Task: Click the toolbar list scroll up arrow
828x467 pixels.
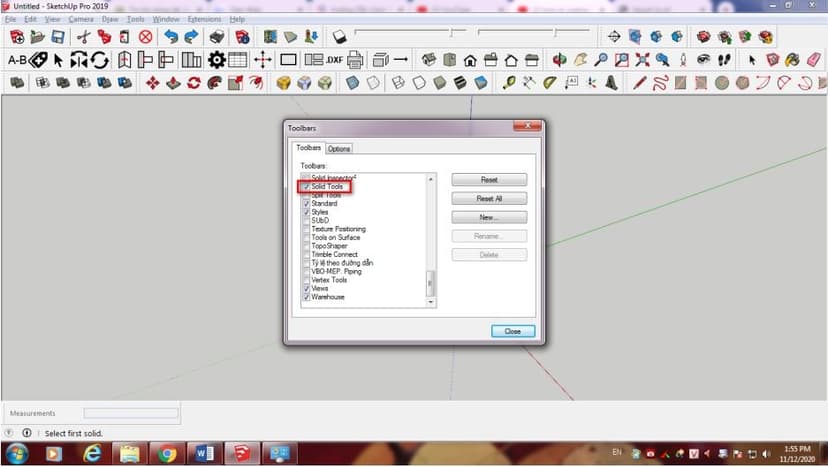Action: 431,180
